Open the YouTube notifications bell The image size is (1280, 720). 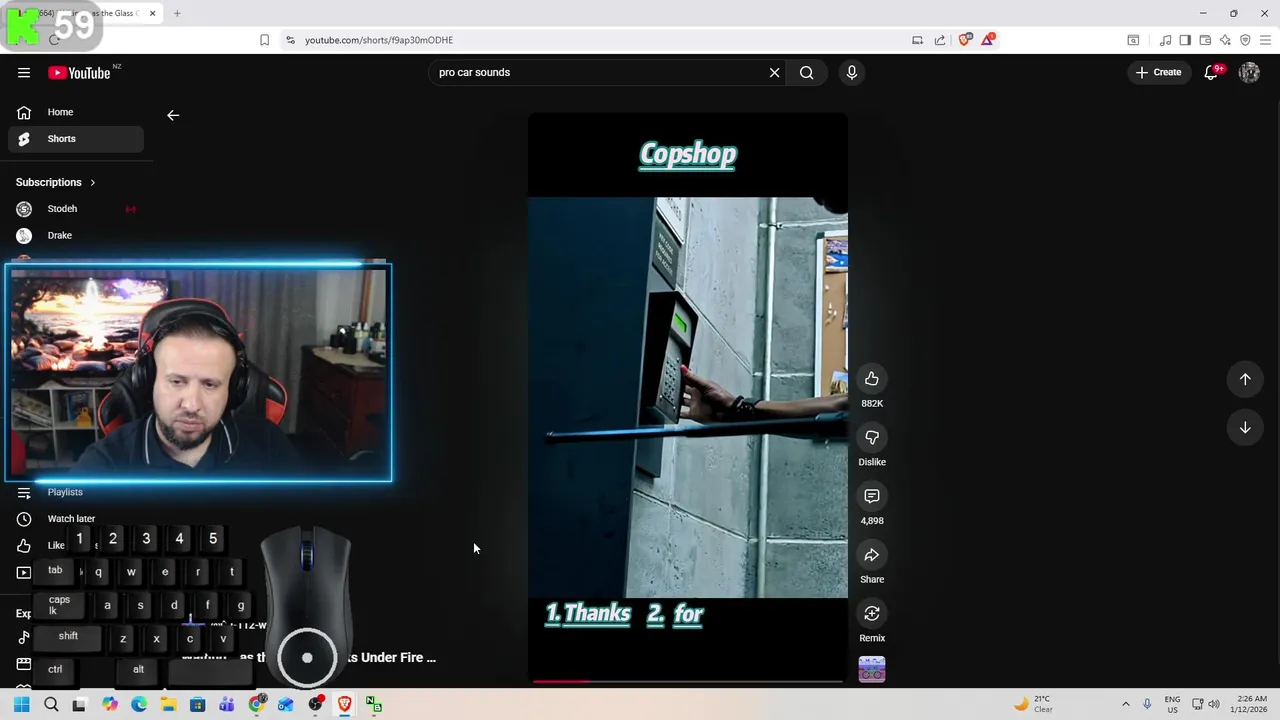click(1211, 72)
